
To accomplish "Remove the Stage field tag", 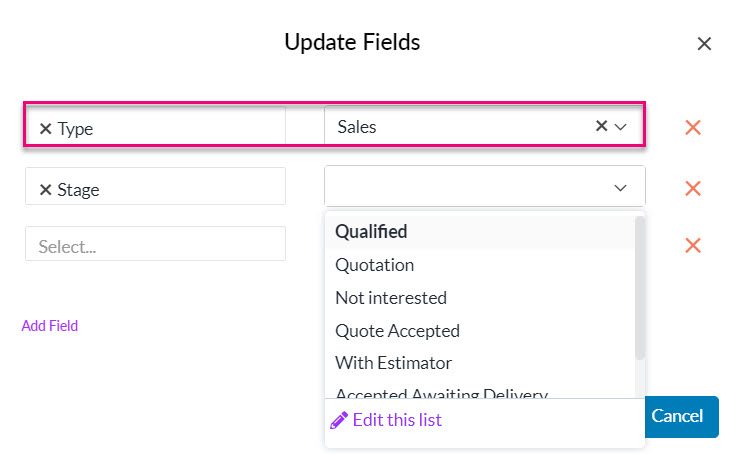I will click(x=45, y=189).
